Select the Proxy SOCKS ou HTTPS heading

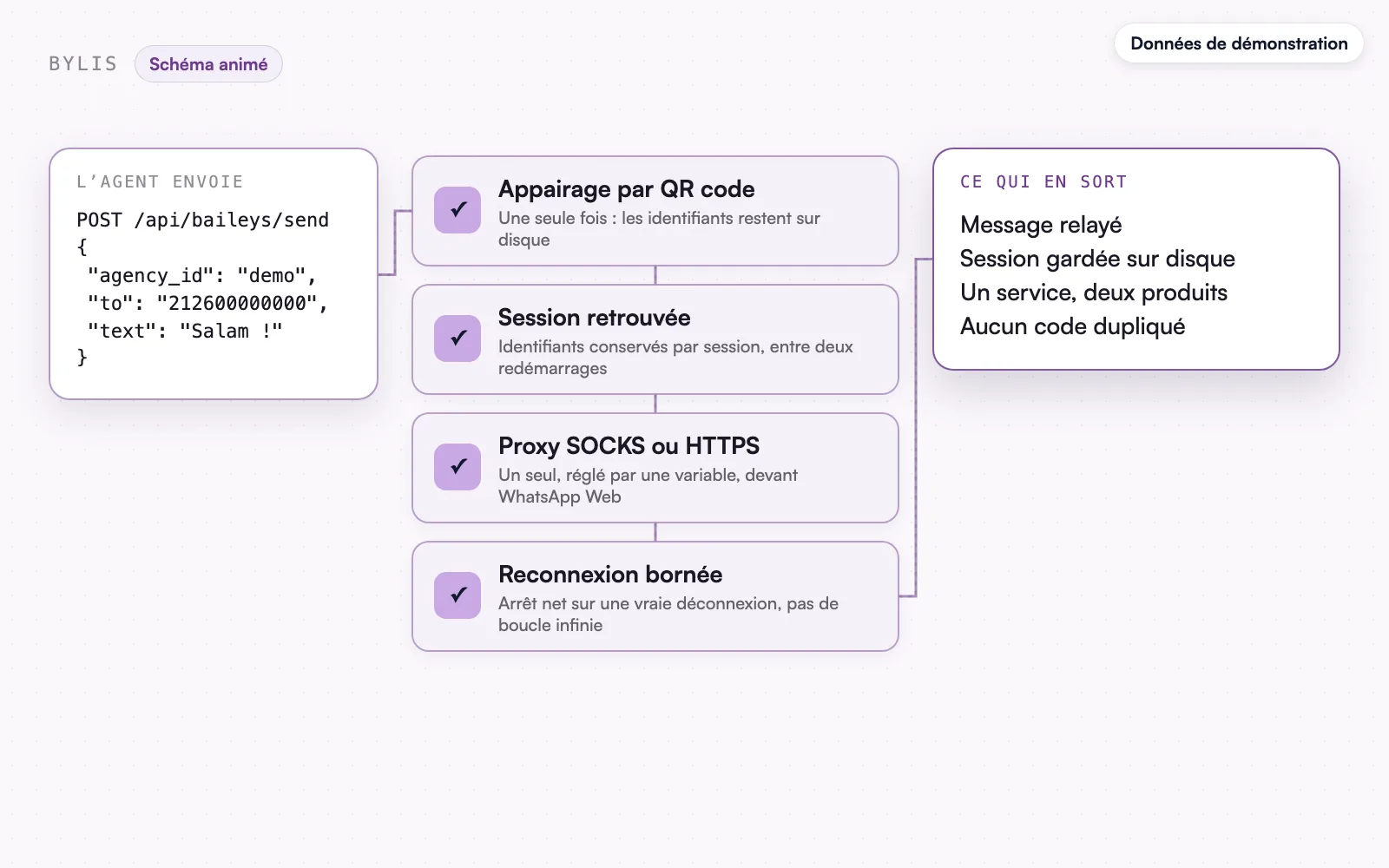629,446
